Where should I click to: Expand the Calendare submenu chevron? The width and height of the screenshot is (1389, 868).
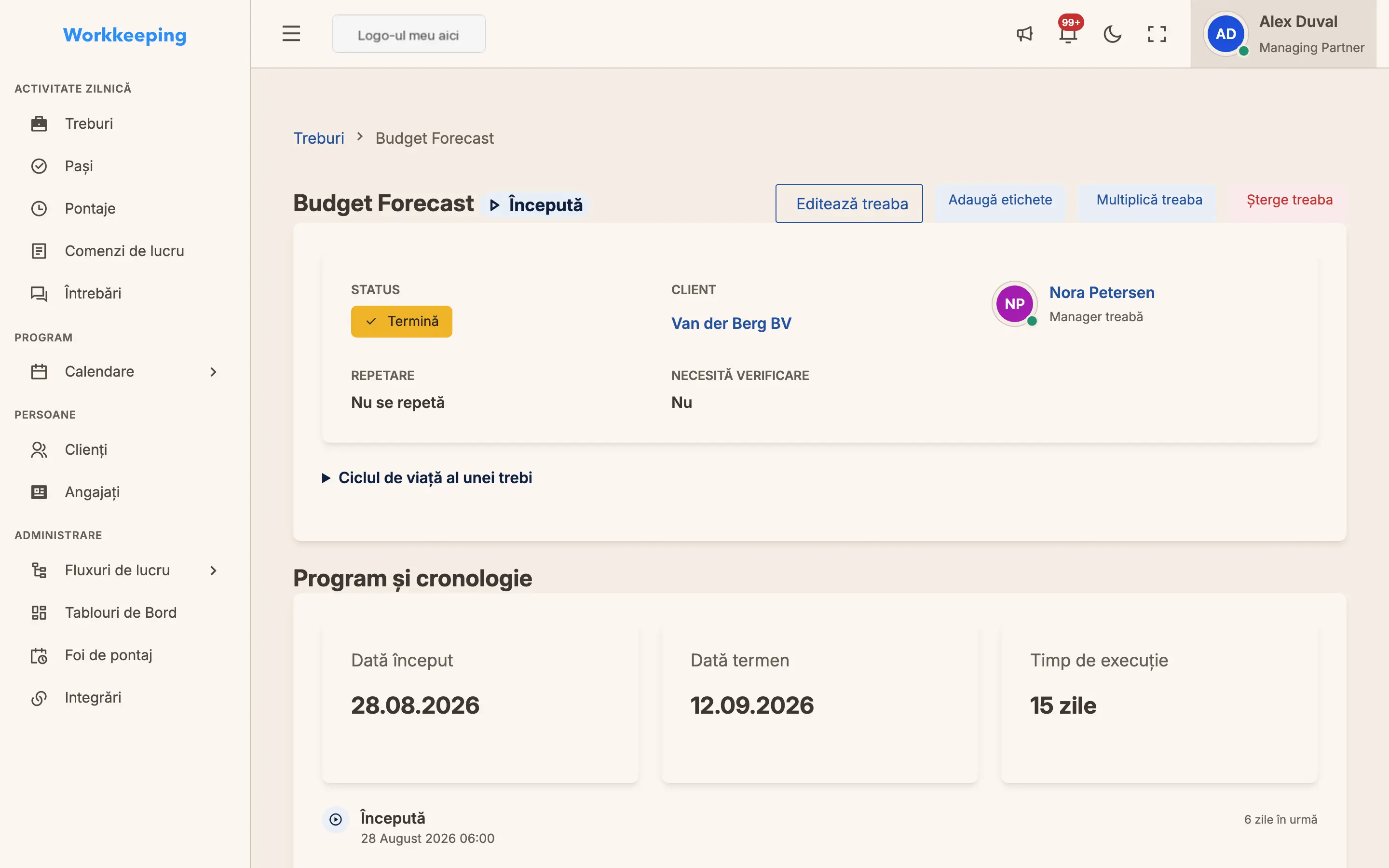click(x=214, y=371)
